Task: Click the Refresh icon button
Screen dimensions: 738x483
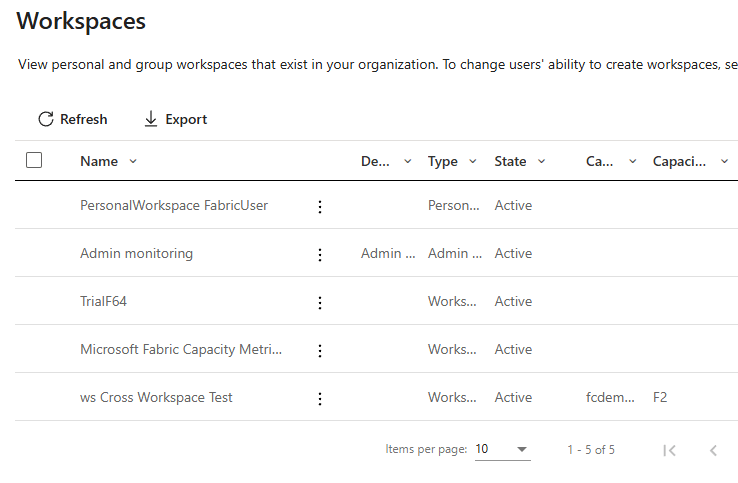Action: click(46, 119)
